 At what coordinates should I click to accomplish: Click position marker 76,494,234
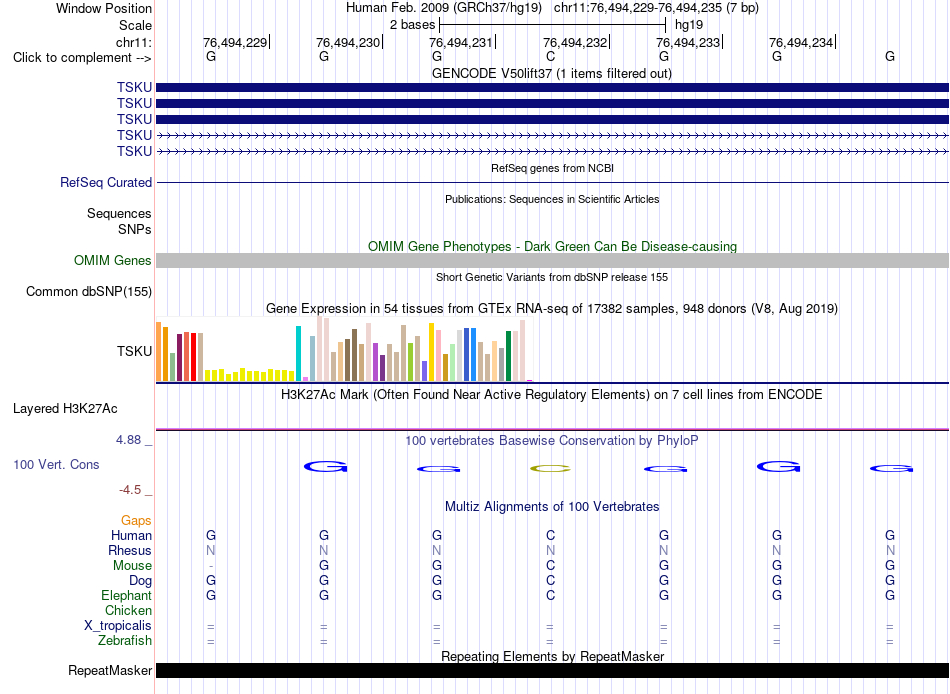801,42
